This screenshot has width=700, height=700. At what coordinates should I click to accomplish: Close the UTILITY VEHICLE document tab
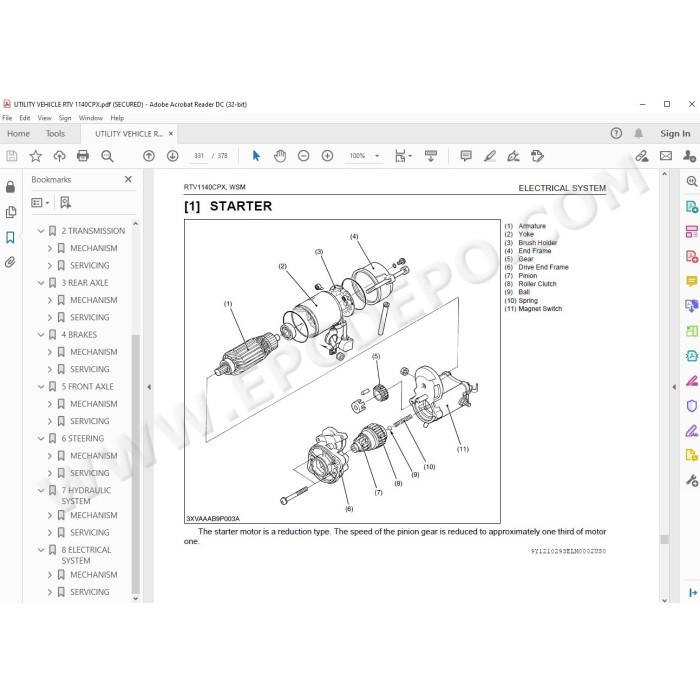pyautogui.click(x=171, y=133)
